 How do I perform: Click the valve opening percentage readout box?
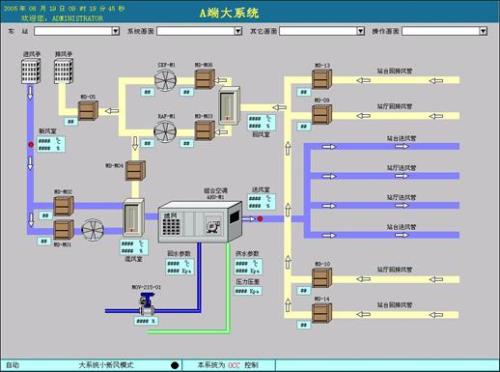pos(146,321)
